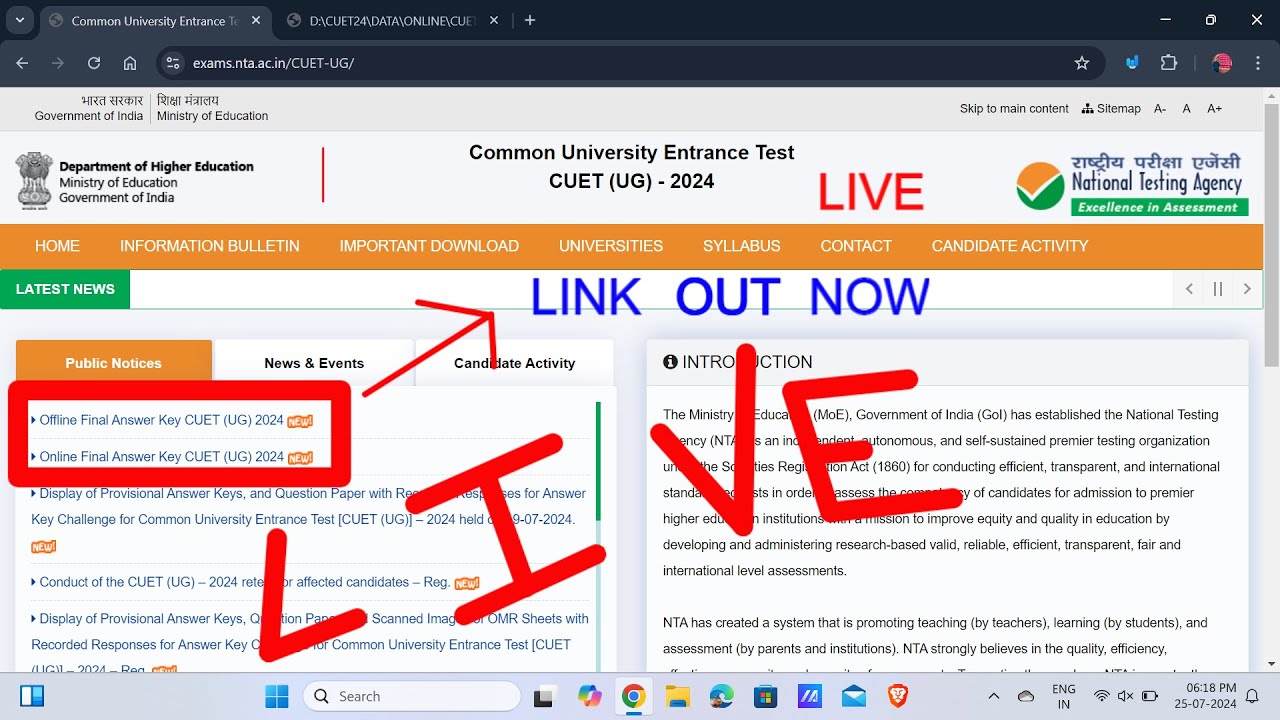Show hidden system tray icons chevron
This screenshot has height=720, width=1280.
[993, 696]
